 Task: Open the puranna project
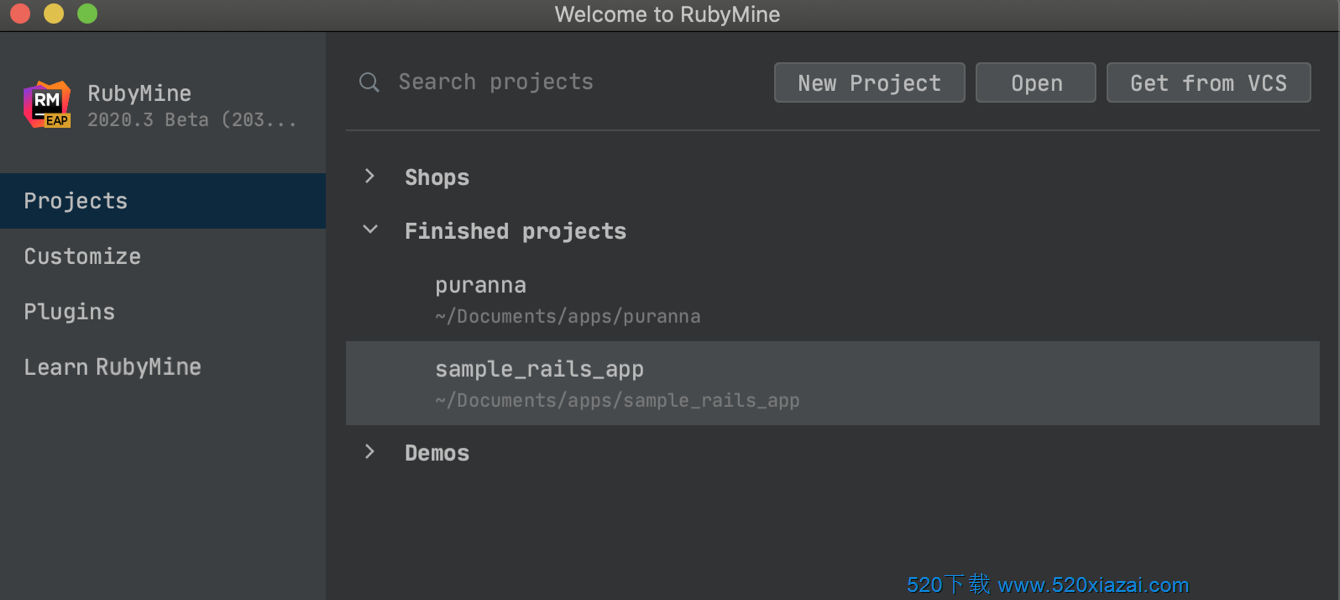pos(832,299)
